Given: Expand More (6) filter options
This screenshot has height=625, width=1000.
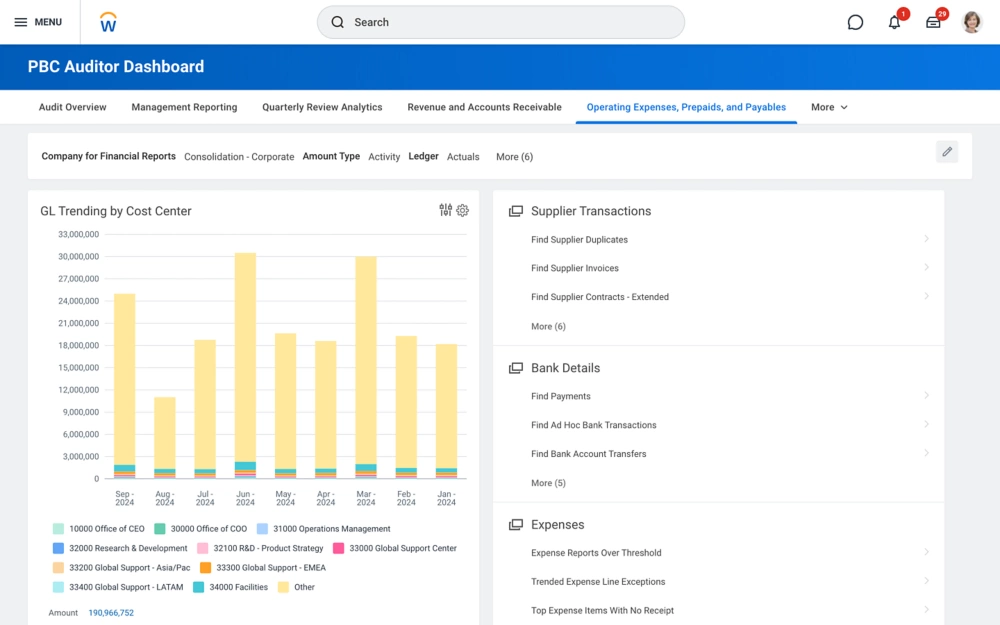Looking at the screenshot, I should pyautogui.click(x=514, y=157).
